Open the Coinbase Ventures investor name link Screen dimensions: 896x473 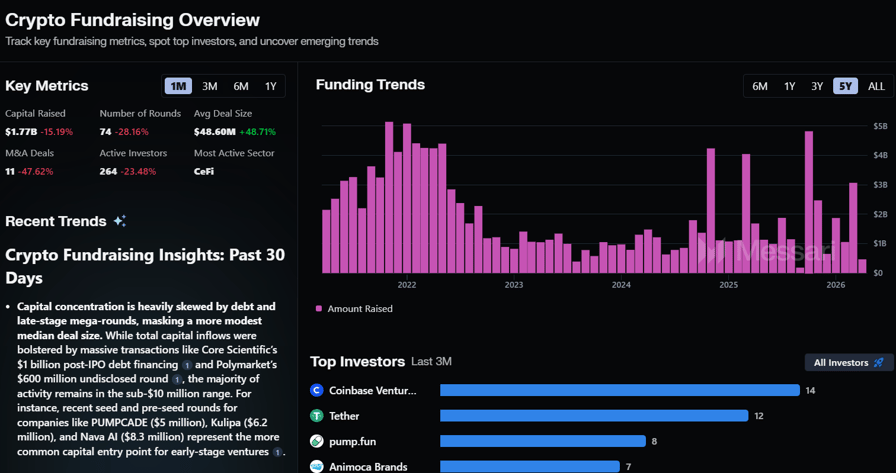point(372,390)
